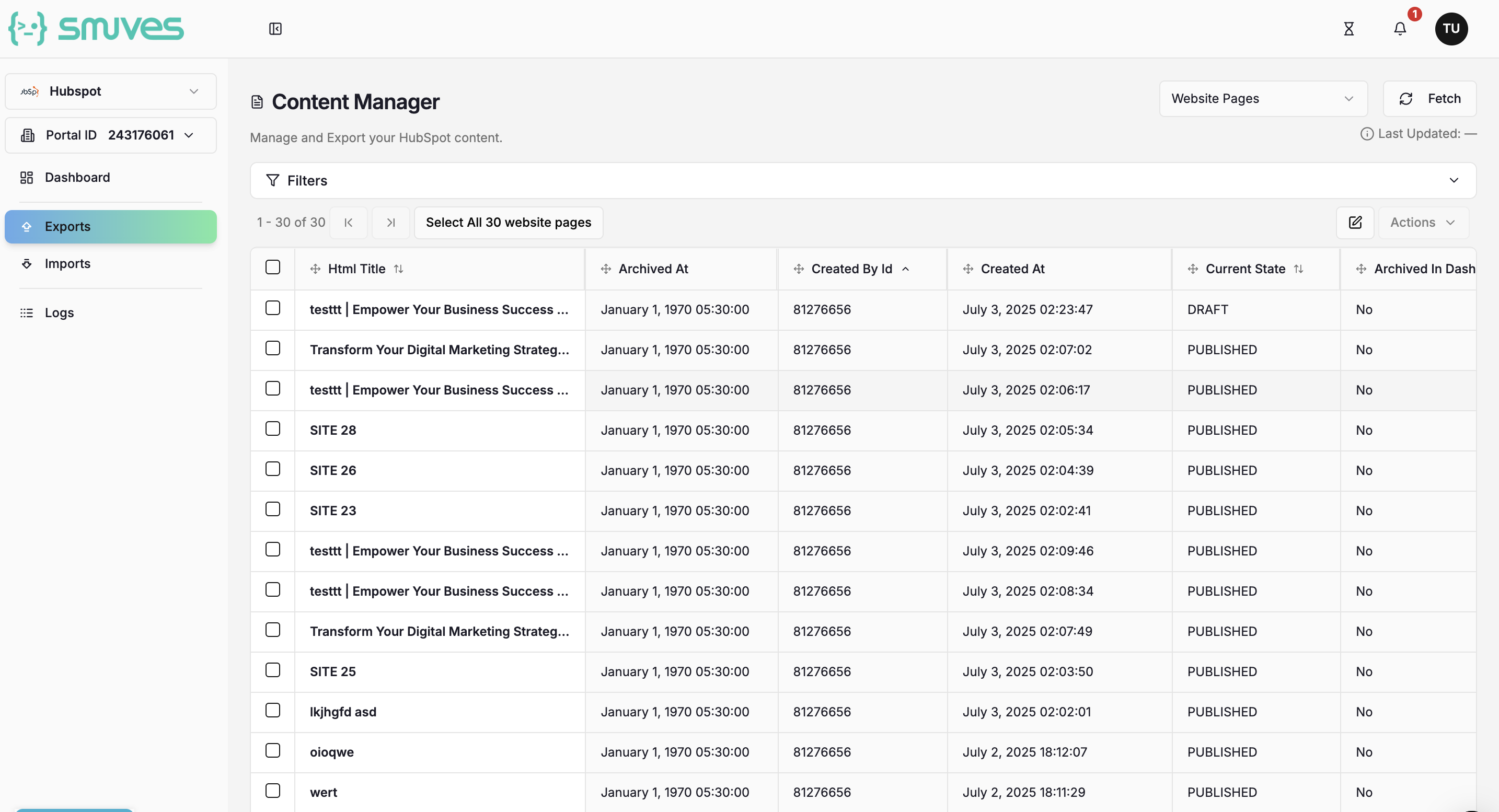The image size is (1499, 812).
Task: Open Logs in the sidebar
Action: click(x=111, y=313)
